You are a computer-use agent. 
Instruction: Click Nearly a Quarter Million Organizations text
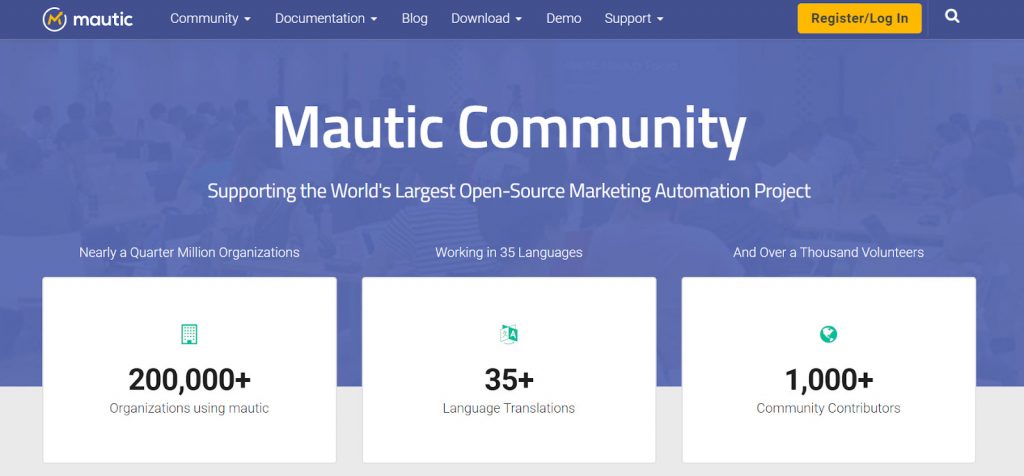pyautogui.click(x=189, y=252)
